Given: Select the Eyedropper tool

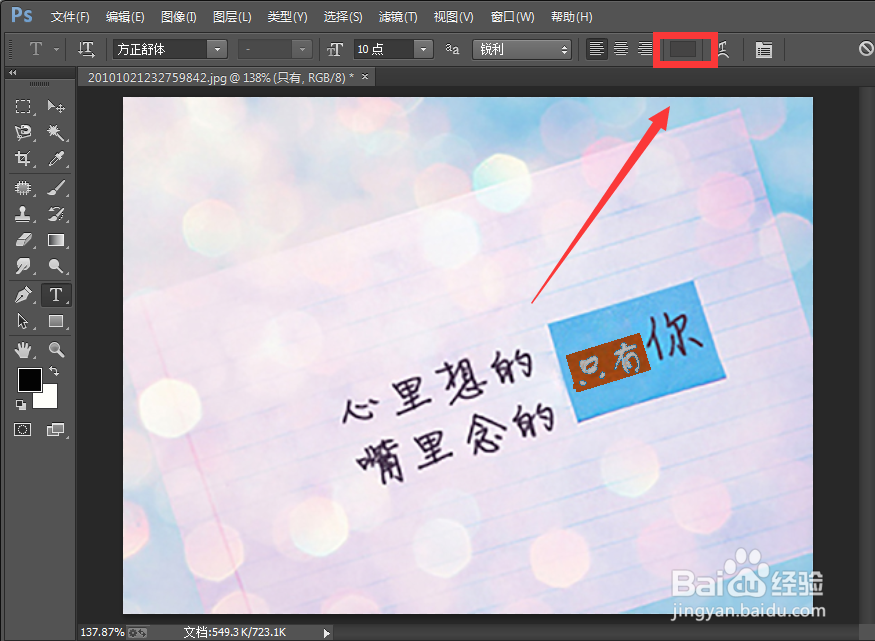Looking at the screenshot, I should pos(56,158).
